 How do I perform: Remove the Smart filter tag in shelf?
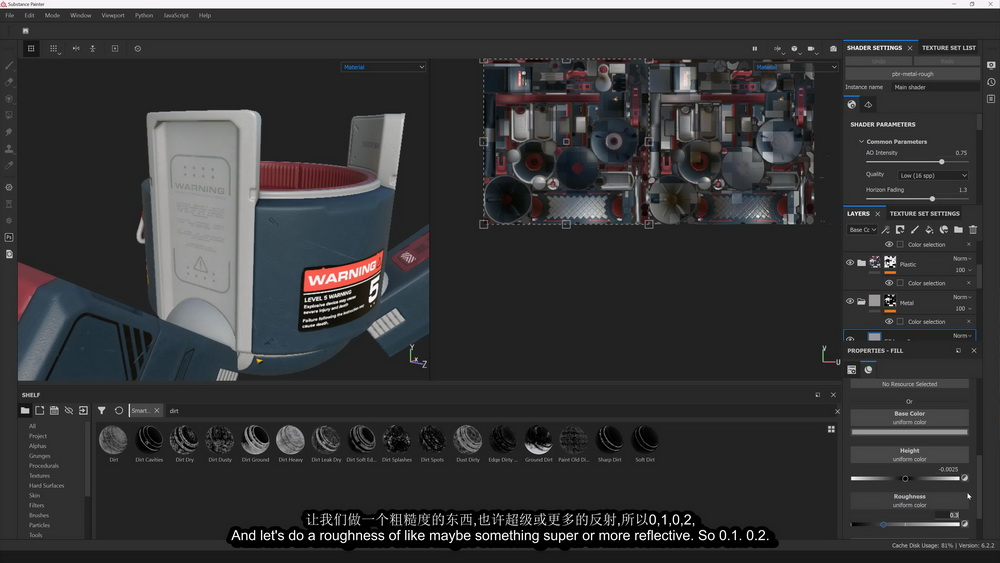click(157, 411)
